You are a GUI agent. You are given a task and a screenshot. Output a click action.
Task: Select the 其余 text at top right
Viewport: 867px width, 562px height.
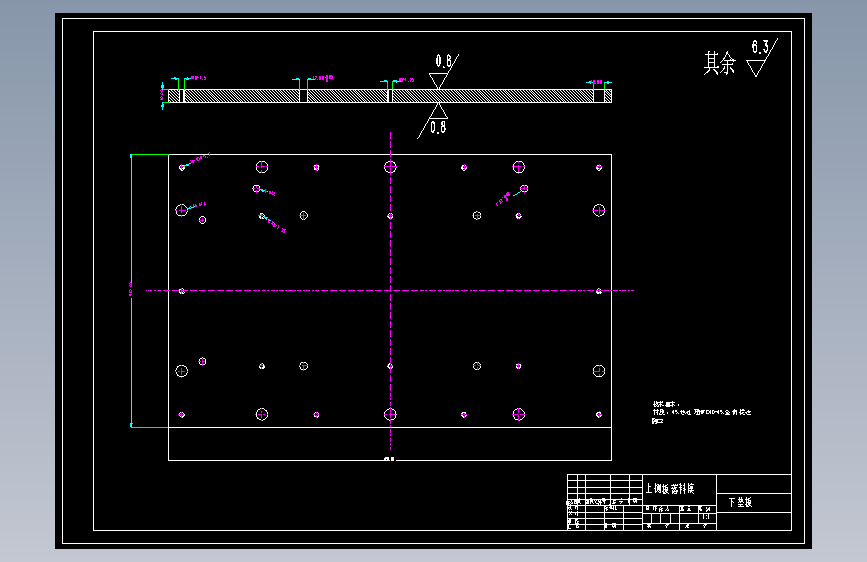(719, 63)
